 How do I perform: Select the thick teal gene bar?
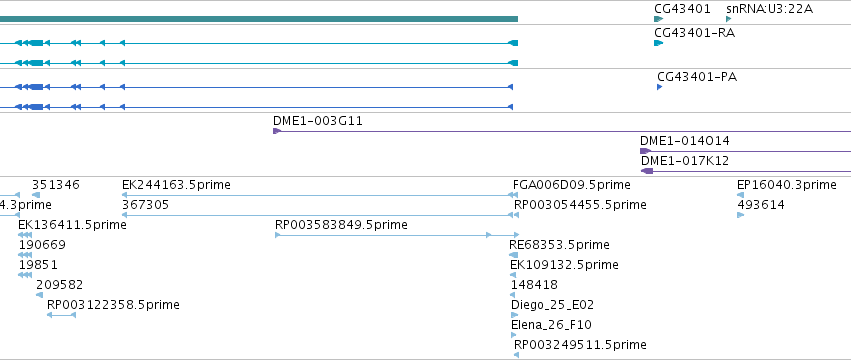[x=259, y=19]
